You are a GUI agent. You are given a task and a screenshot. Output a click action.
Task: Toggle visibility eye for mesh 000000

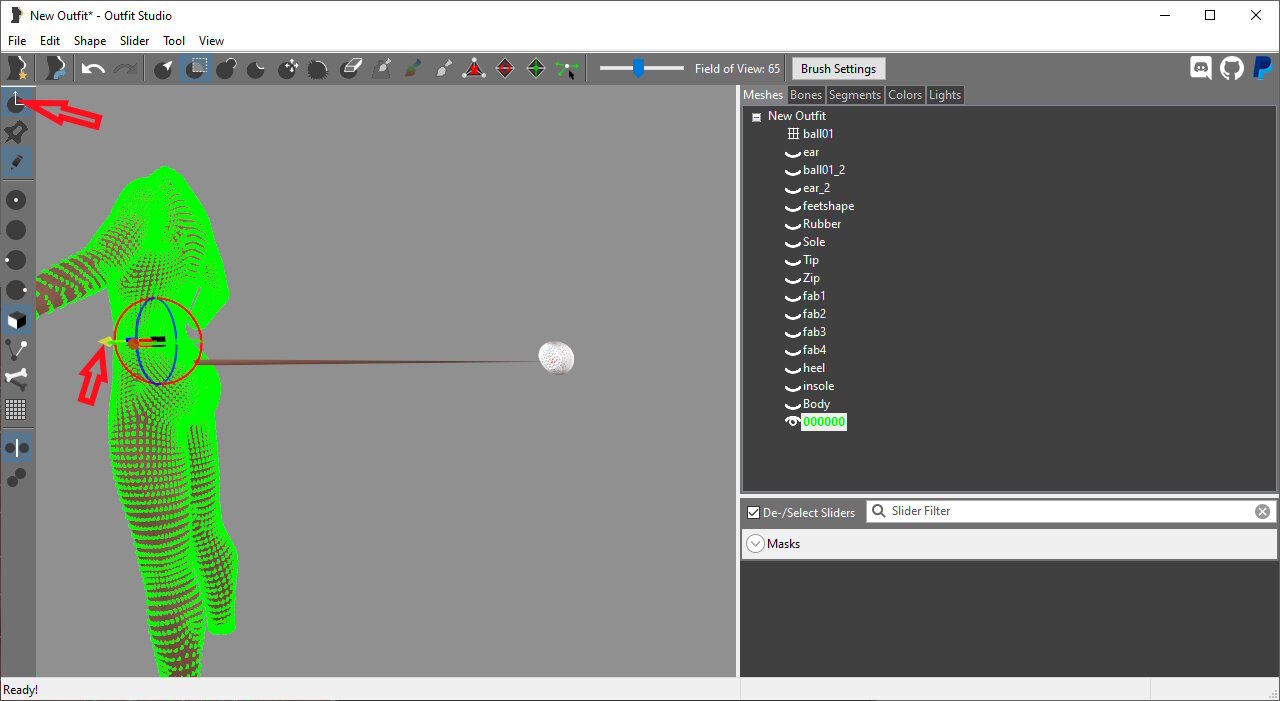click(x=793, y=422)
